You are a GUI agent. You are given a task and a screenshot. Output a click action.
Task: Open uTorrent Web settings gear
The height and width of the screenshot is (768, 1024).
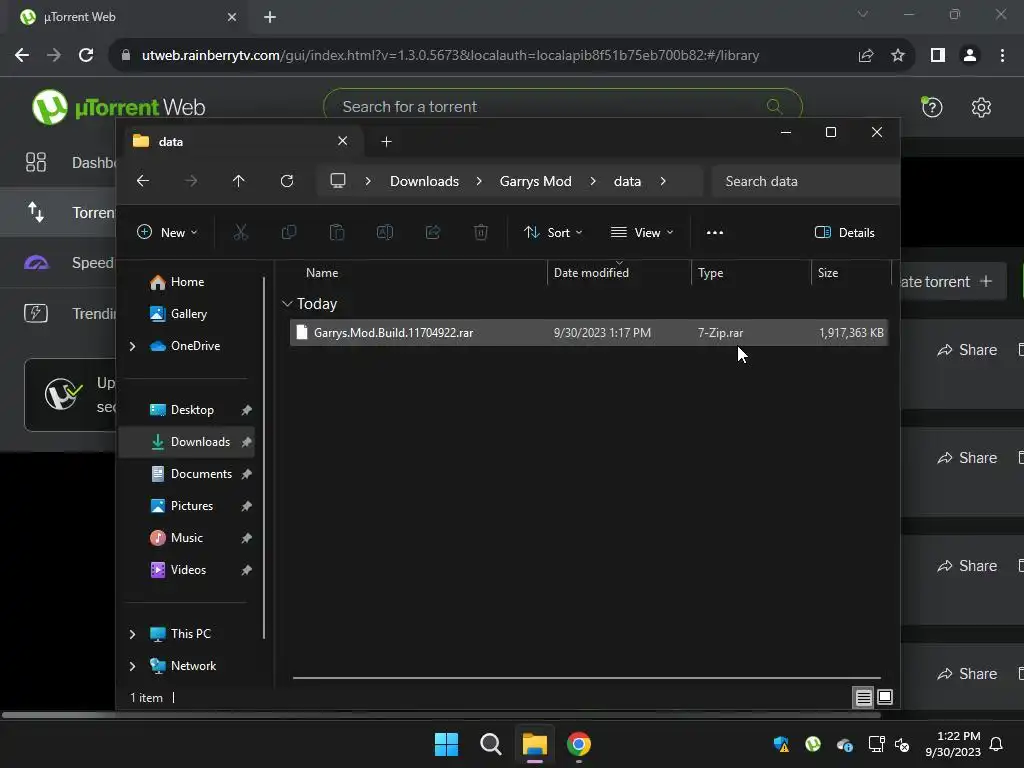pos(981,107)
